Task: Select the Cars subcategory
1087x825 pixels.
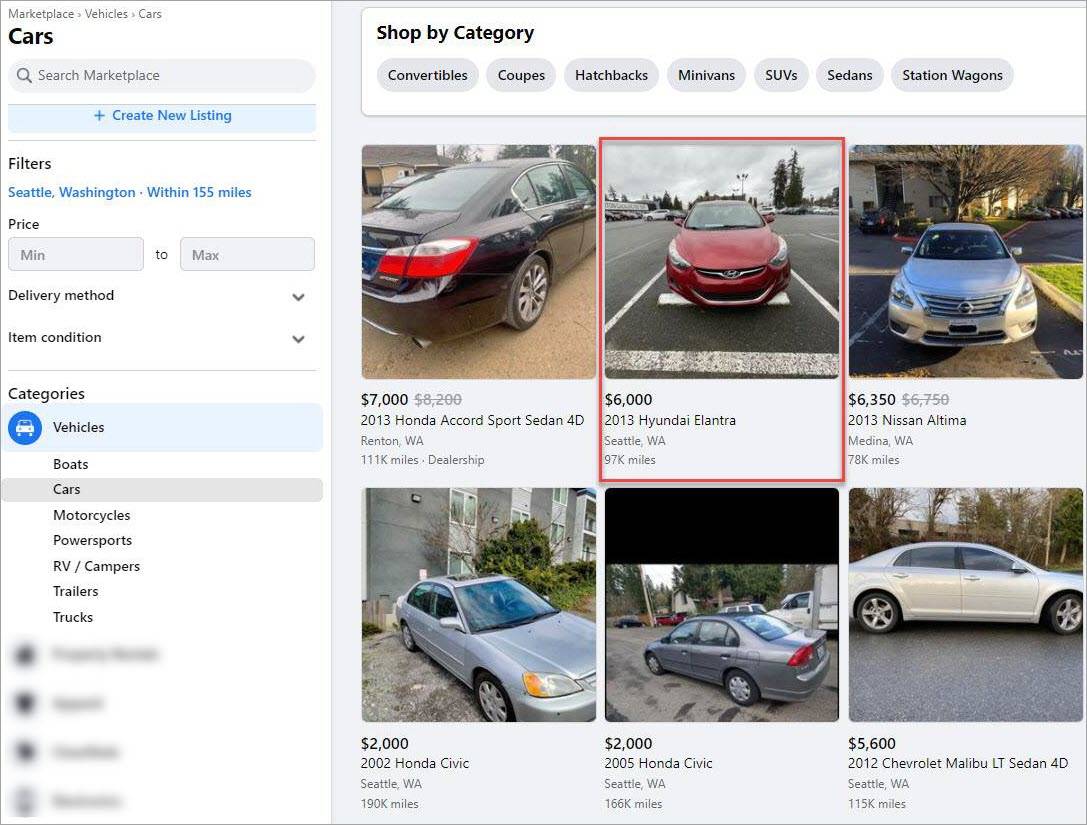Action: pyautogui.click(x=162, y=489)
